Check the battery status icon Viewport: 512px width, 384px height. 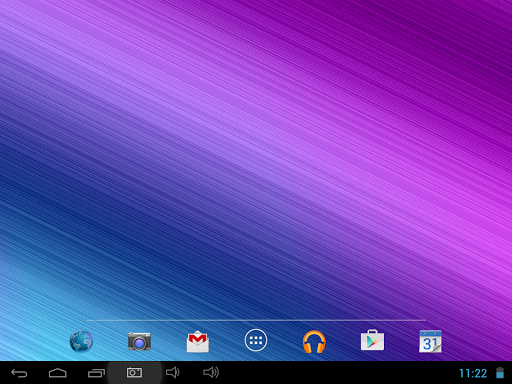tap(500, 373)
